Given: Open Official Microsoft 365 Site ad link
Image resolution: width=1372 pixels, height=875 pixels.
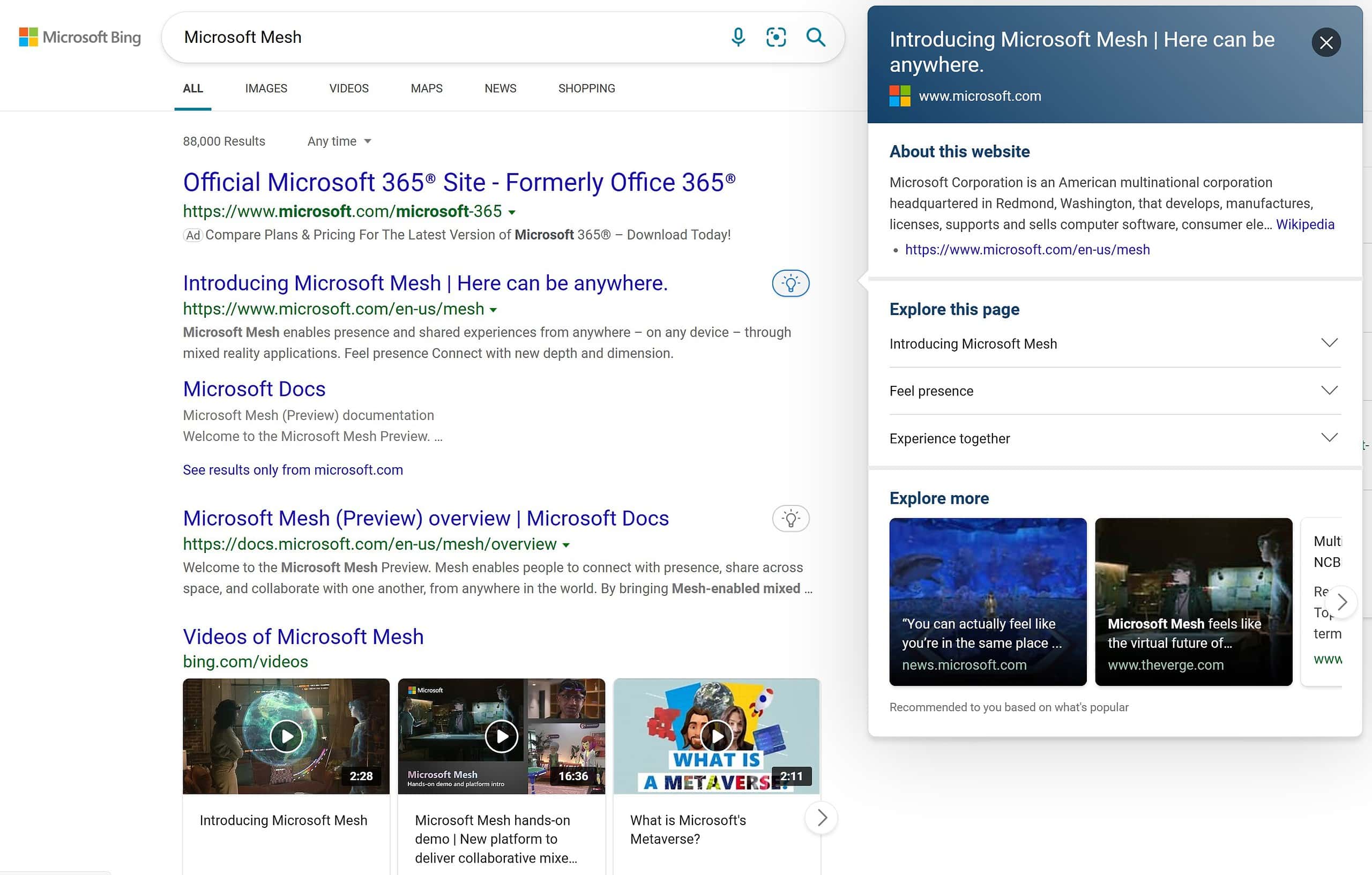Looking at the screenshot, I should (x=459, y=182).
